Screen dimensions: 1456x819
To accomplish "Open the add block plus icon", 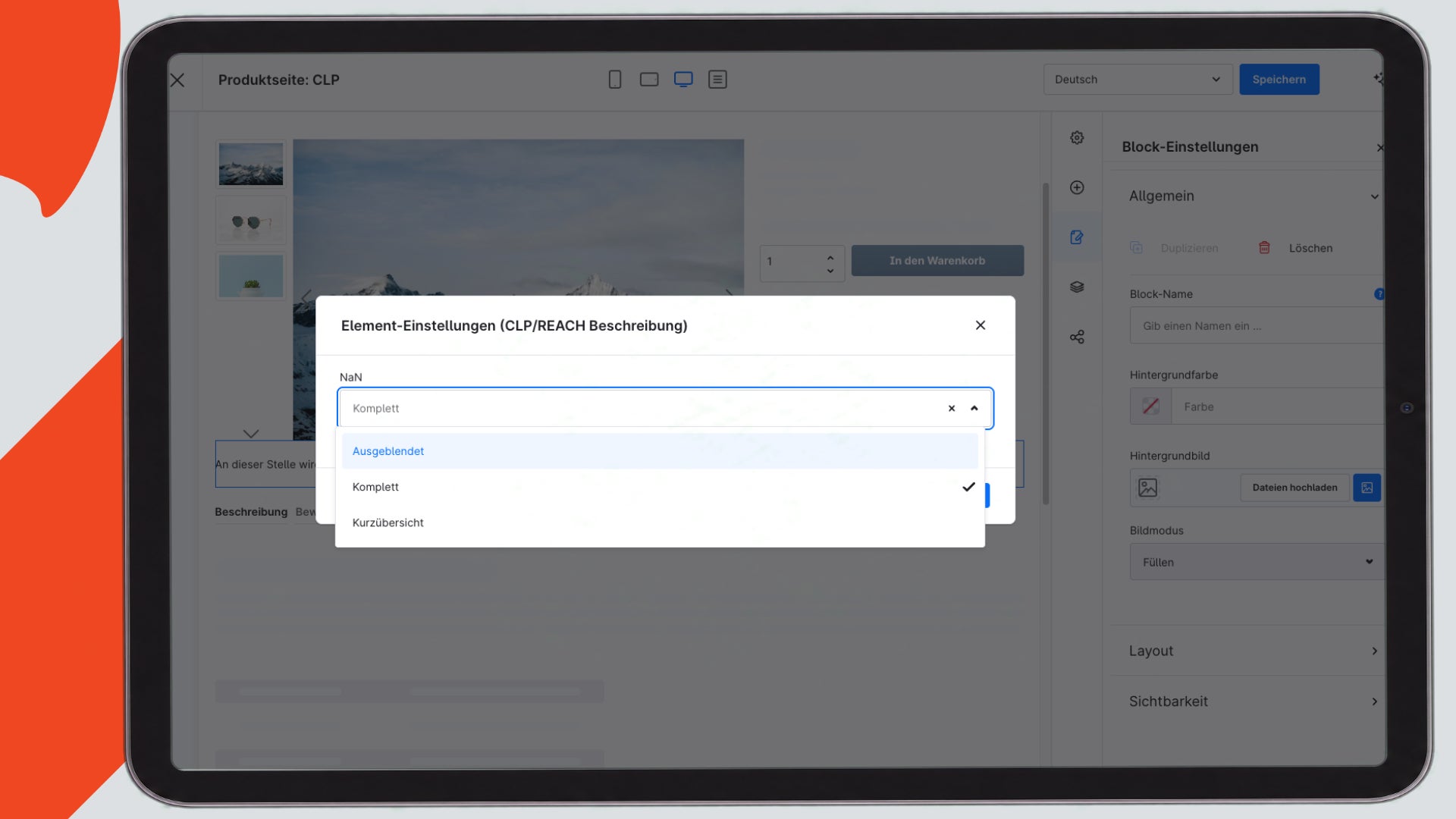I will point(1077,187).
